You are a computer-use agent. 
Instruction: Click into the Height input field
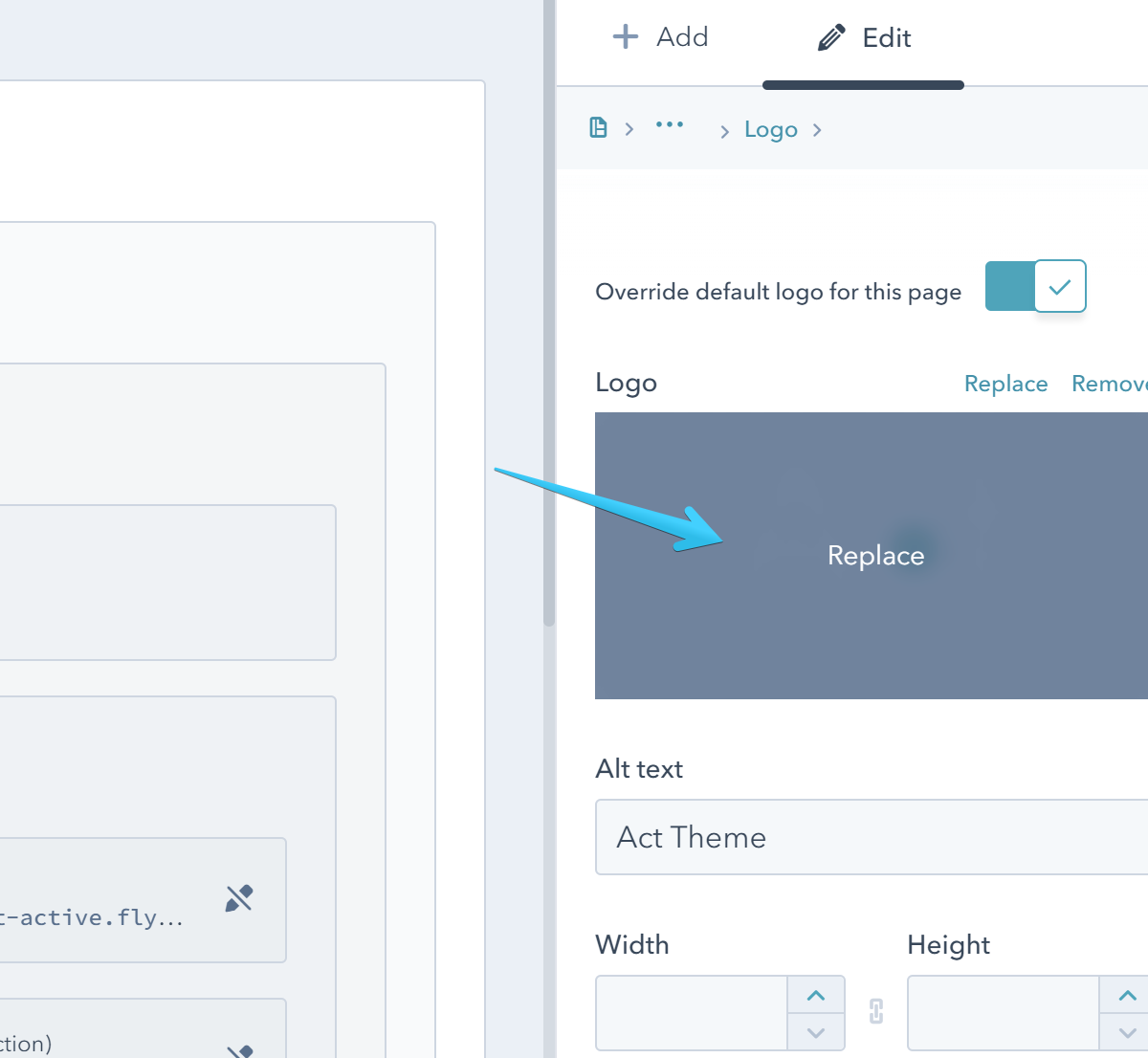(x=1003, y=1013)
